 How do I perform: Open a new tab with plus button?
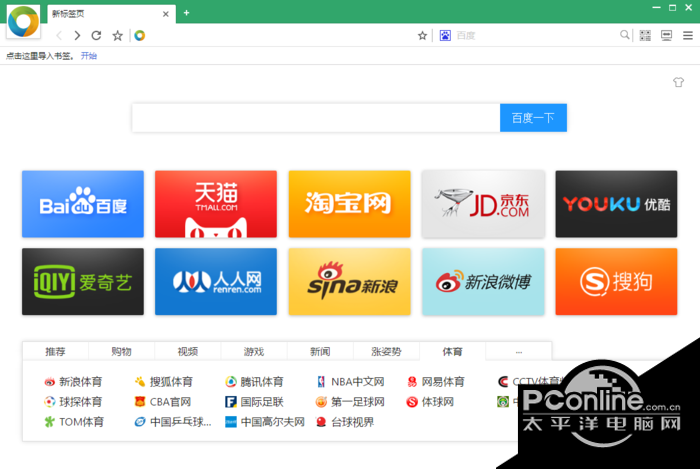tap(187, 13)
